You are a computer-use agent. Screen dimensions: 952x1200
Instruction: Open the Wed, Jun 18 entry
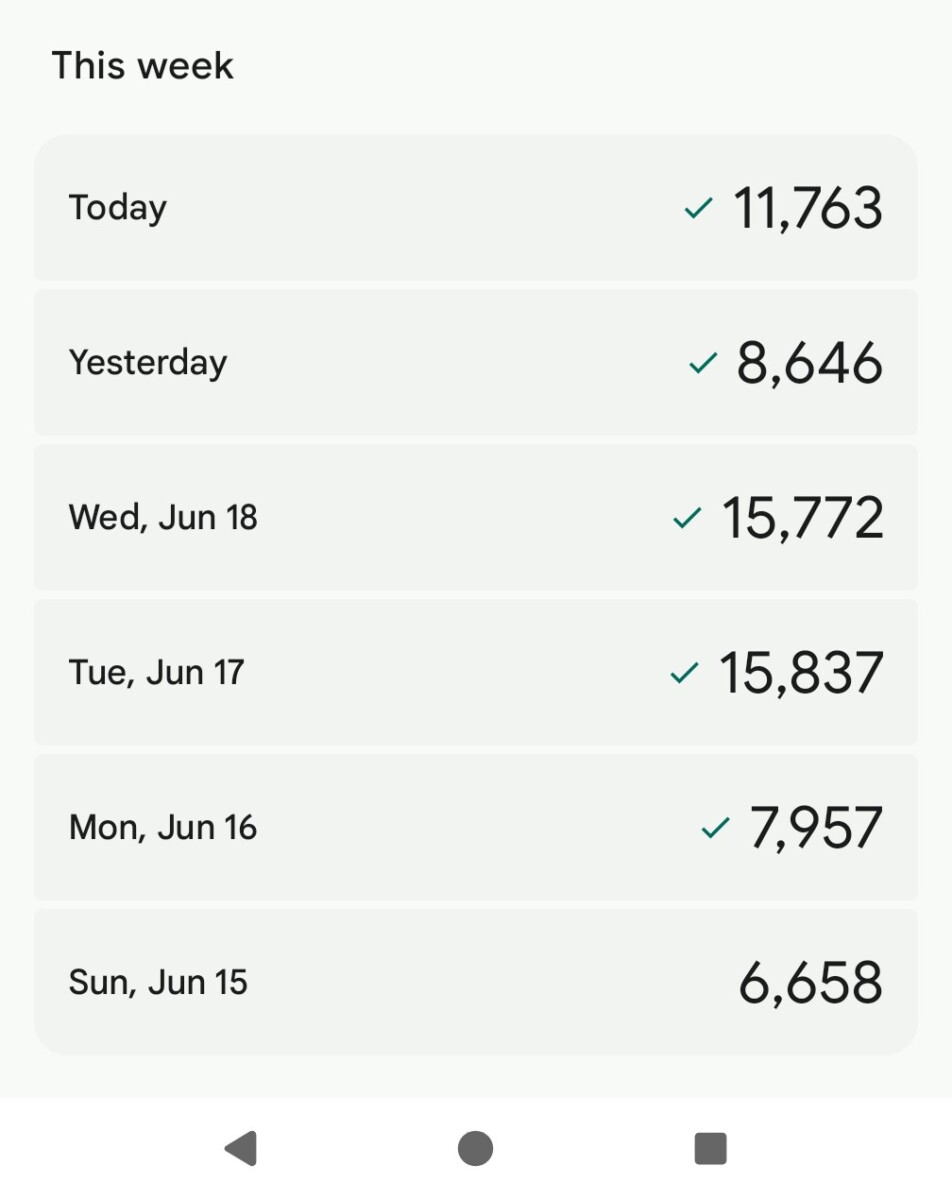[x=476, y=518]
